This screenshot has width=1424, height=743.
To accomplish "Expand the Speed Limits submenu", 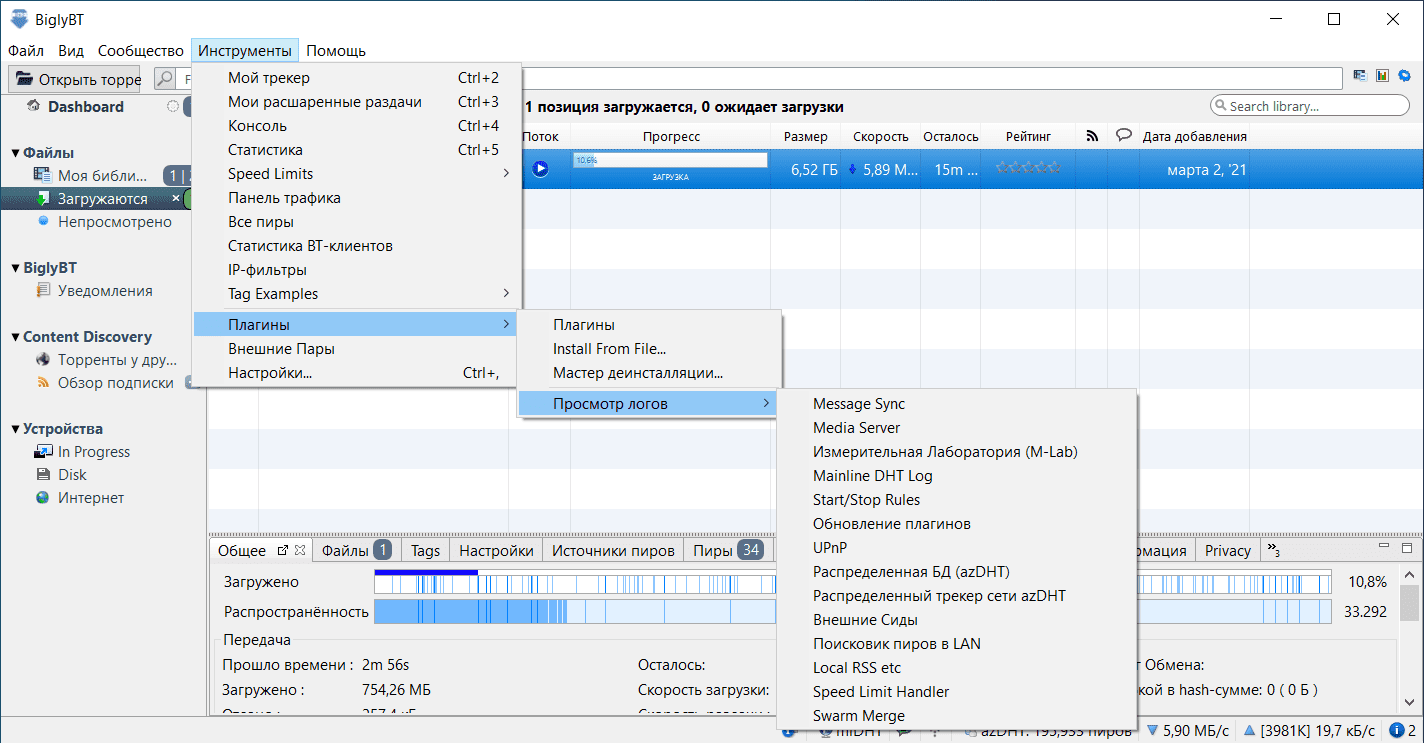I will pos(357,174).
